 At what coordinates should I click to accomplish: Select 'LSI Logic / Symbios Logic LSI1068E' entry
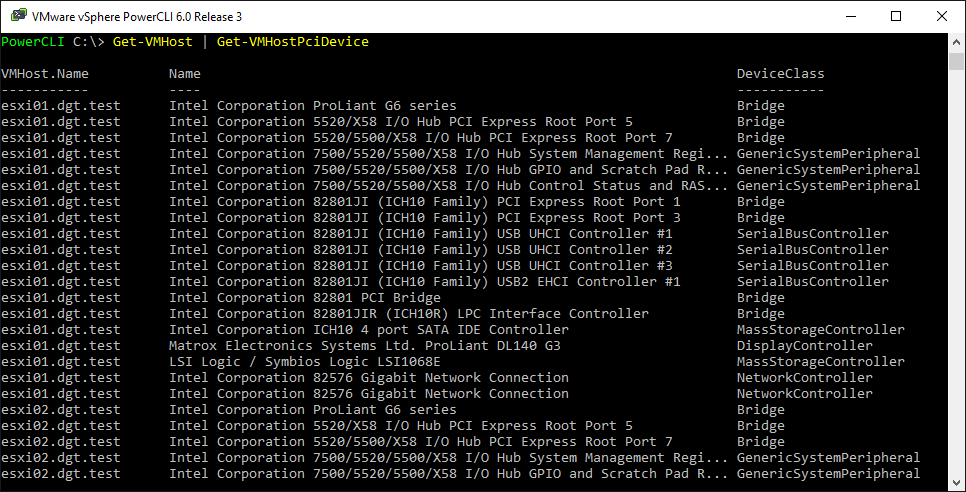tap(305, 362)
